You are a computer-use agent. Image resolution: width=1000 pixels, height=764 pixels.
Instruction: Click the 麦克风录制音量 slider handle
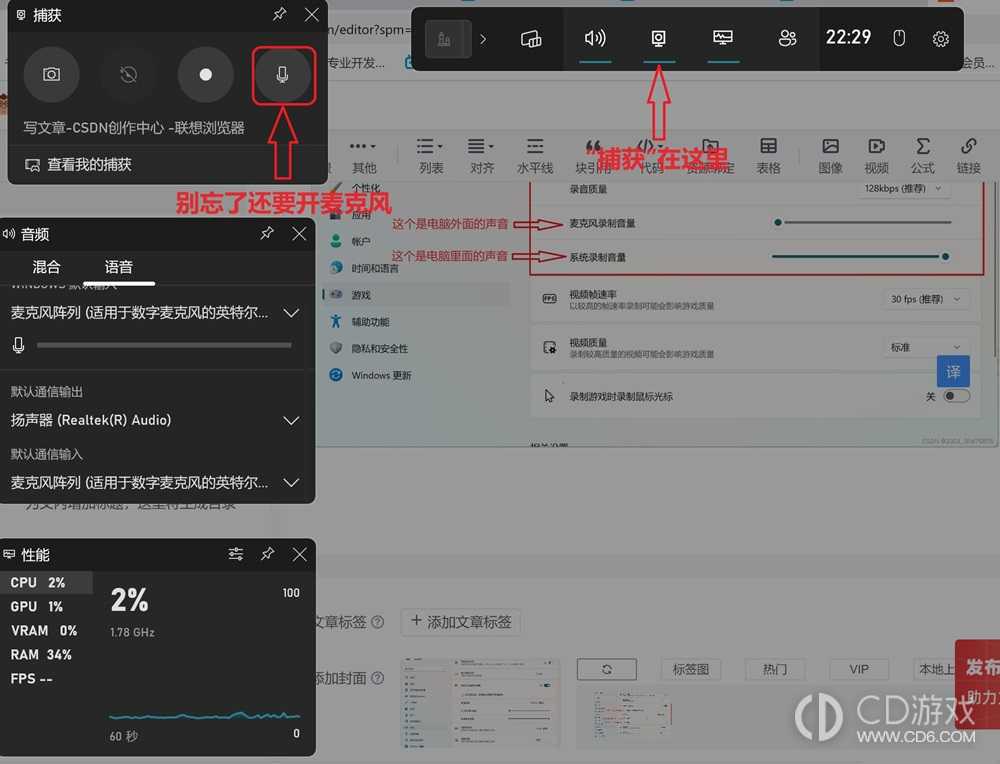pyautogui.click(x=776, y=224)
